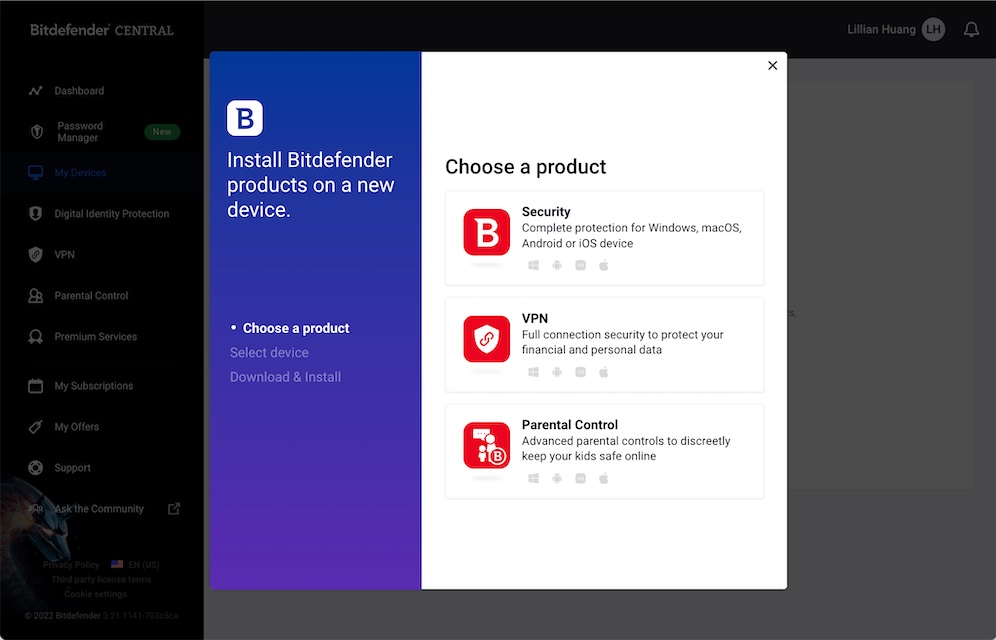Viewport: 996px width, 640px height.
Task: Click the Bitdefender CENTRAL logo
Action: tap(102, 30)
